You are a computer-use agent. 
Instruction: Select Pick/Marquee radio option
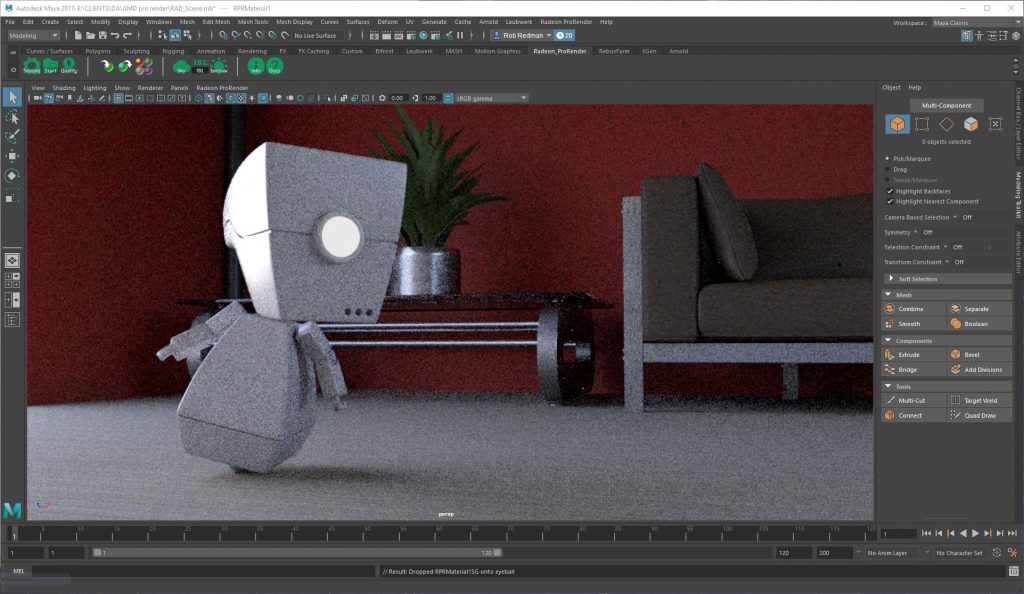[887, 159]
